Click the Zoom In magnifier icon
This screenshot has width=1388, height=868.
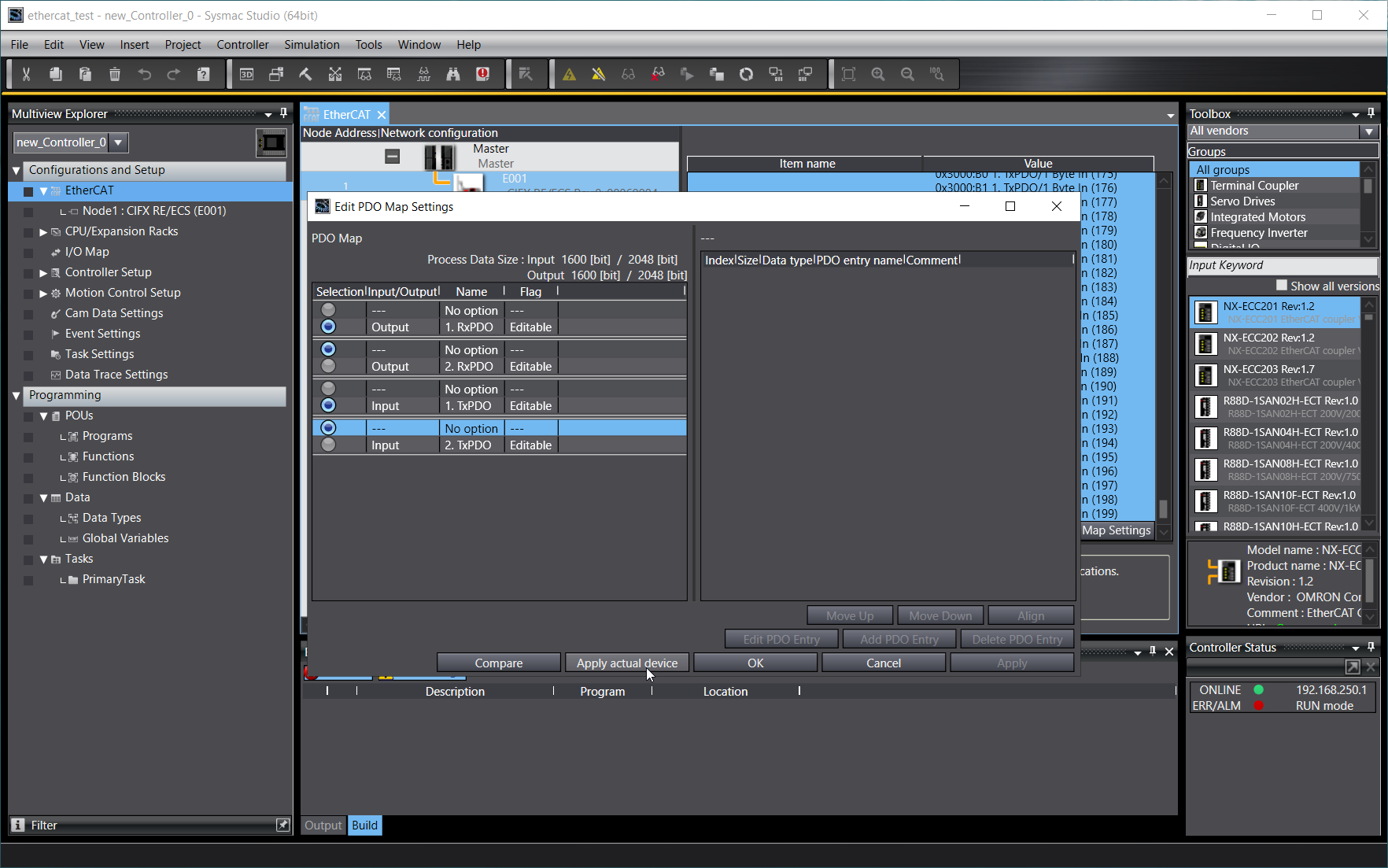click(878, 74)
